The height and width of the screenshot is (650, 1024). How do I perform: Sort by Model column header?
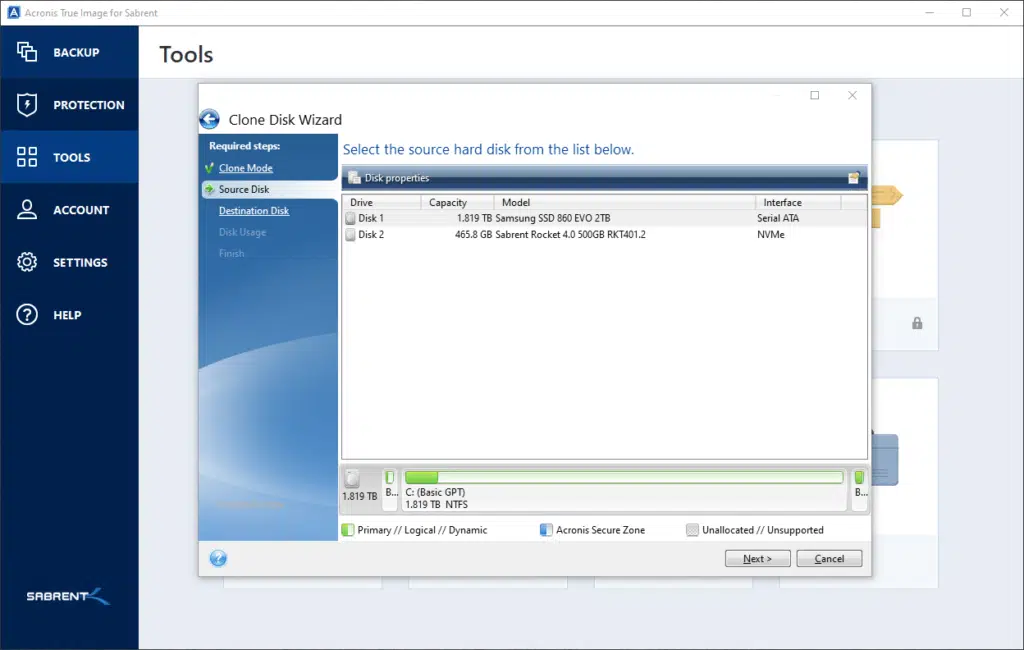624,203
